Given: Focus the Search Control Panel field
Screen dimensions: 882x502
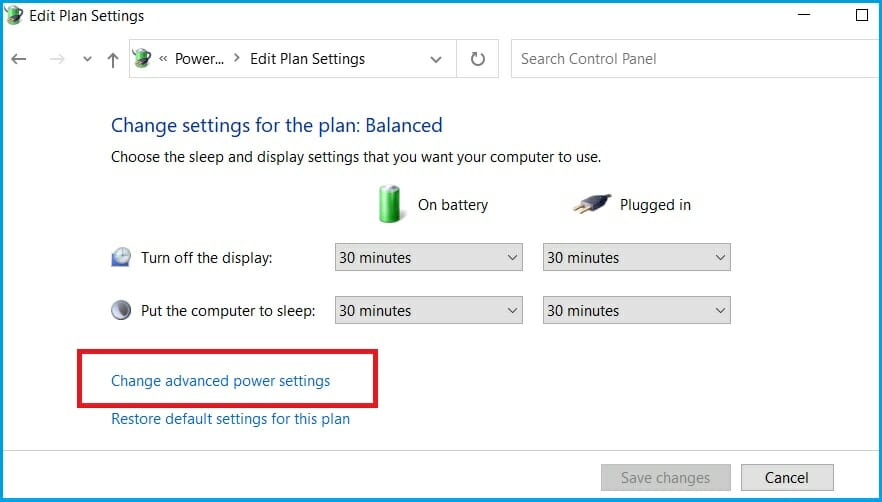Looking at the screenshot, I should [x=688, y=59].
